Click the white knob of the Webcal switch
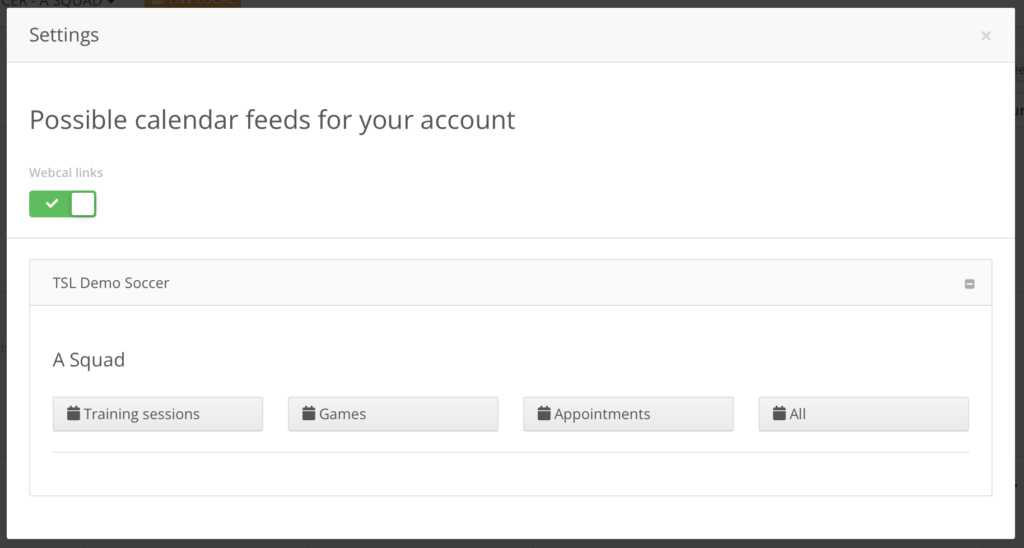Viewport: 1024px width, 548px height. 83,204
